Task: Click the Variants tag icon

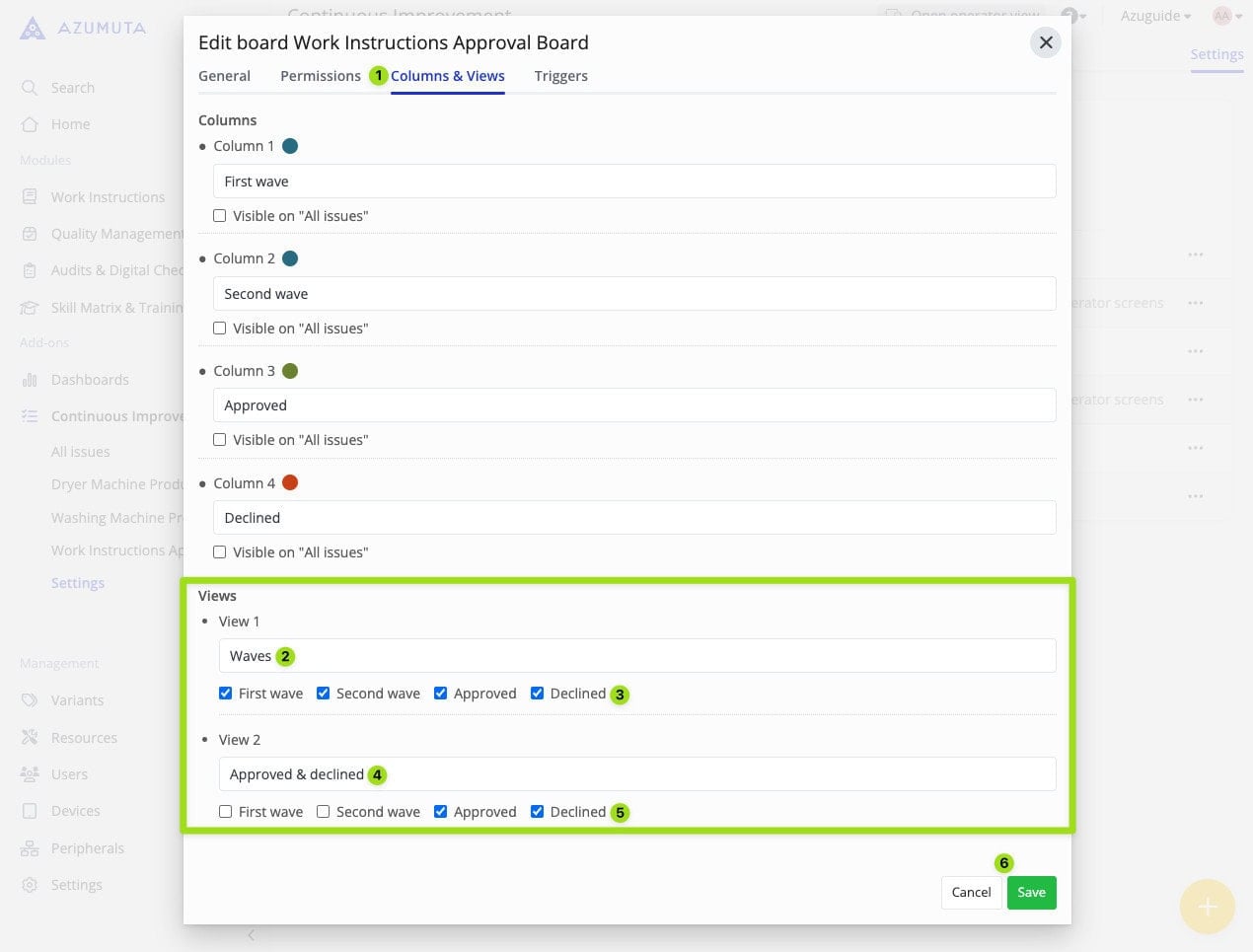Action: [30, 700]
